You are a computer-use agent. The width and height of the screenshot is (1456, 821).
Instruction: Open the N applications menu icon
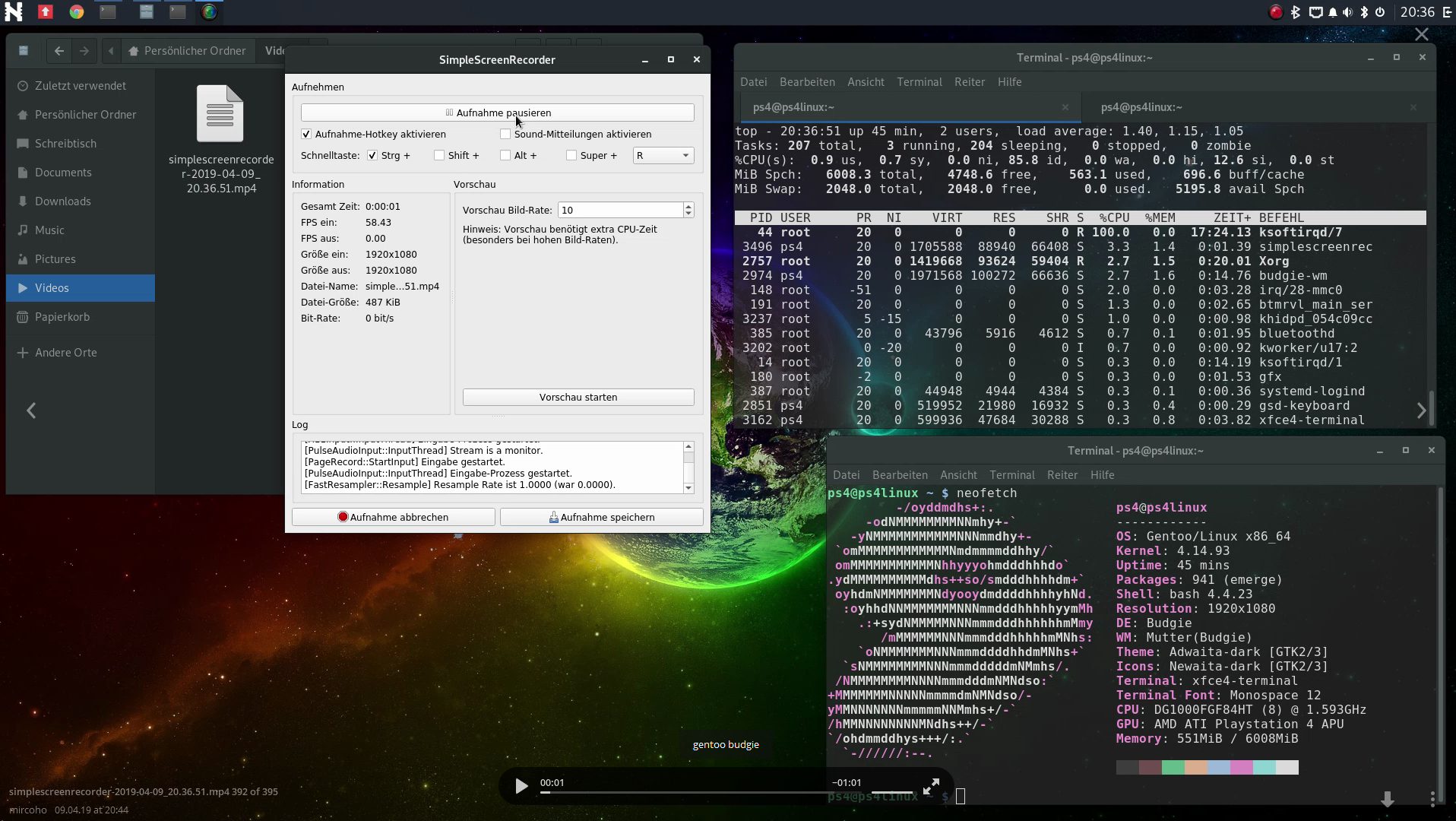pos(13,11)
